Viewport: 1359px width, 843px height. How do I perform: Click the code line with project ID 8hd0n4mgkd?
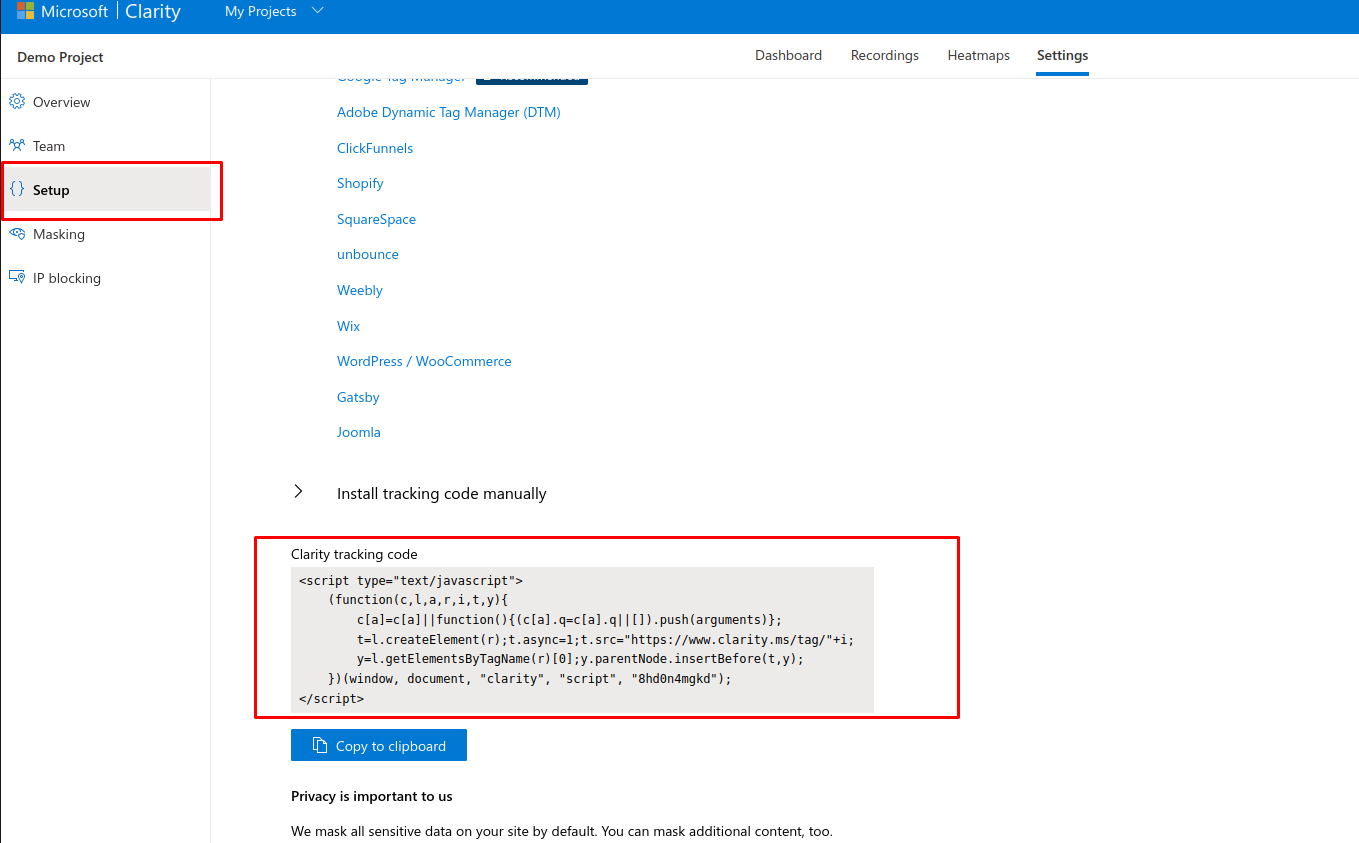(x=530, y=679)
